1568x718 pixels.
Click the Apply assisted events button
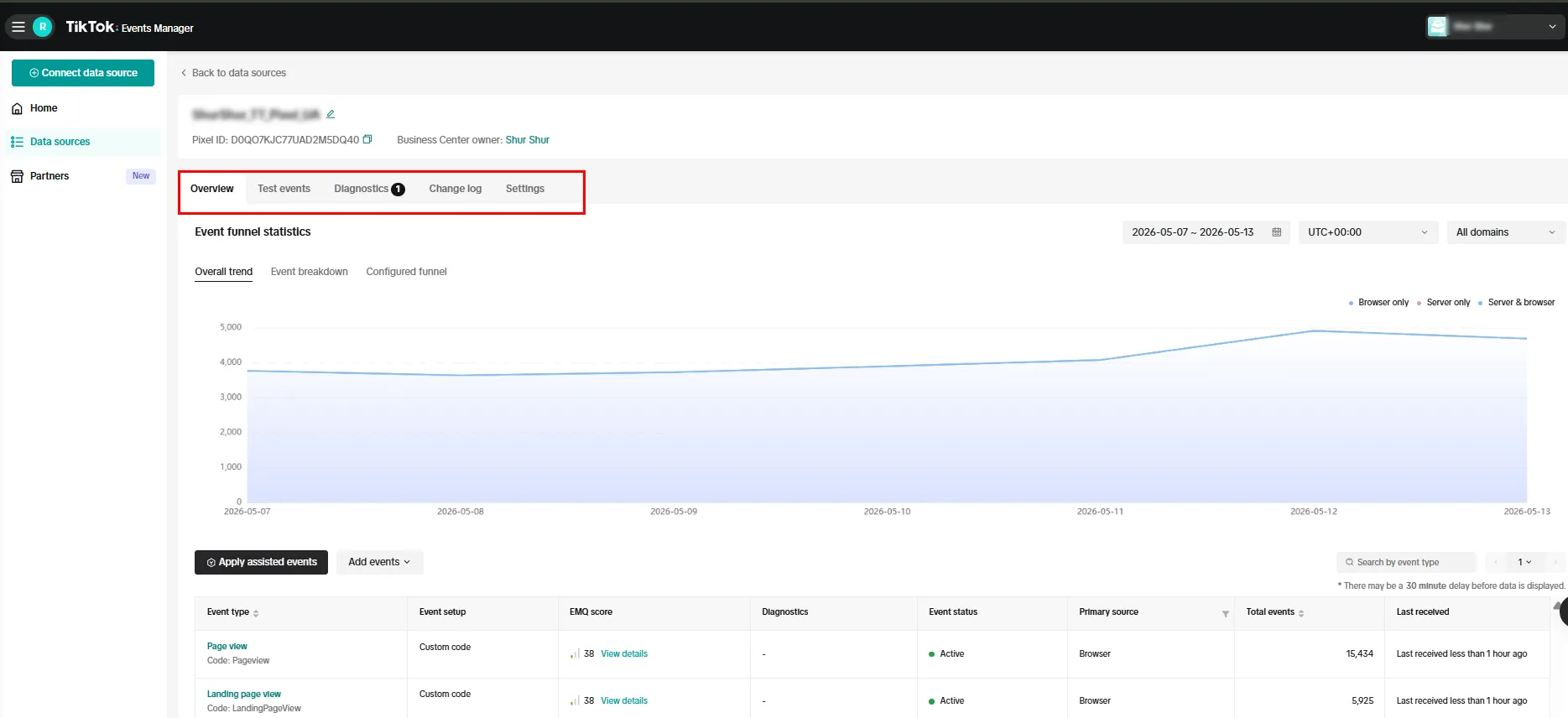click(261, 562)
